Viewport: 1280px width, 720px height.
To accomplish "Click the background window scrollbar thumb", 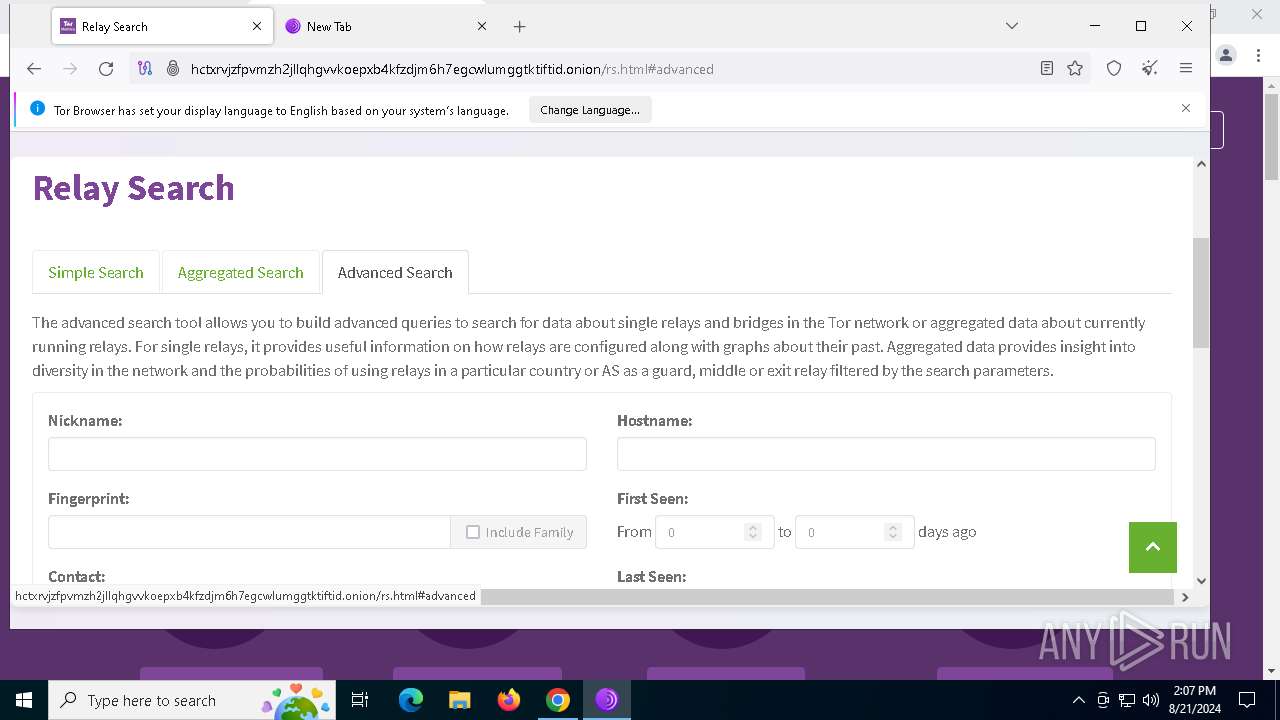I will (1271, 138).
